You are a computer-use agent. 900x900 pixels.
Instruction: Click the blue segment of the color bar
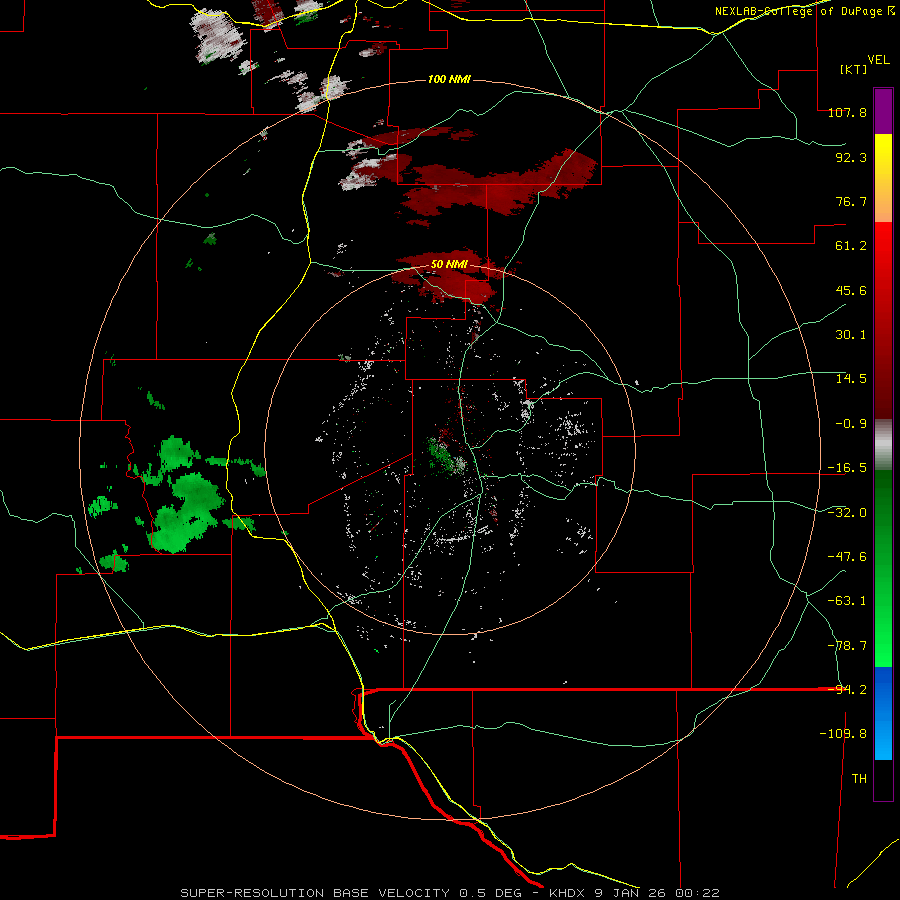click(883, 713)
